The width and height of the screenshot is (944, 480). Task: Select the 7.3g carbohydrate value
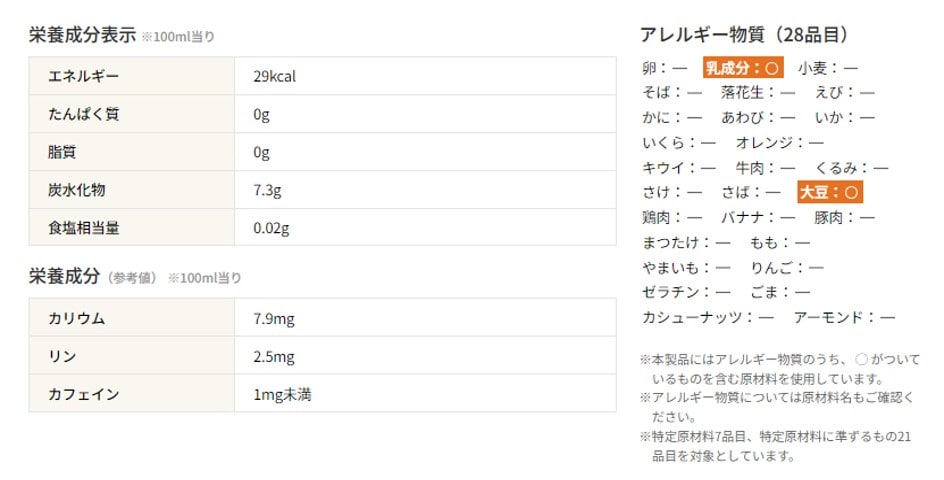tap(267, 190)
